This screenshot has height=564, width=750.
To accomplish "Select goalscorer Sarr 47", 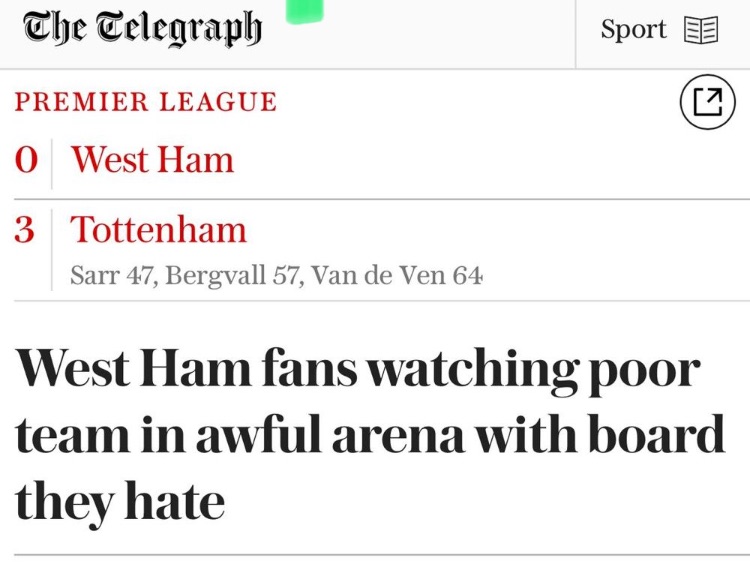I will [x=112, y=275].
